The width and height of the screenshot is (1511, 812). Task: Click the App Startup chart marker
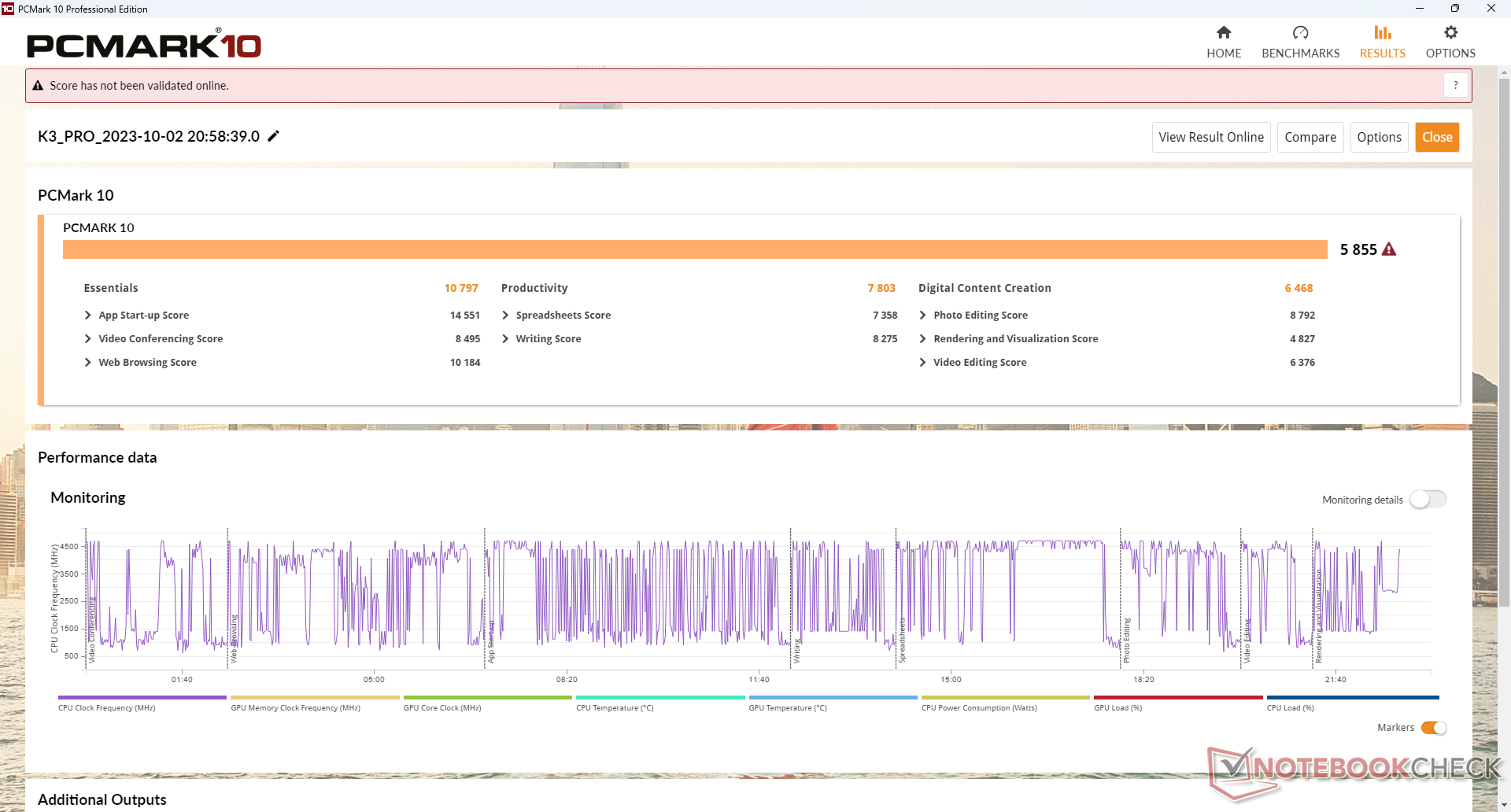click(491, 641)
